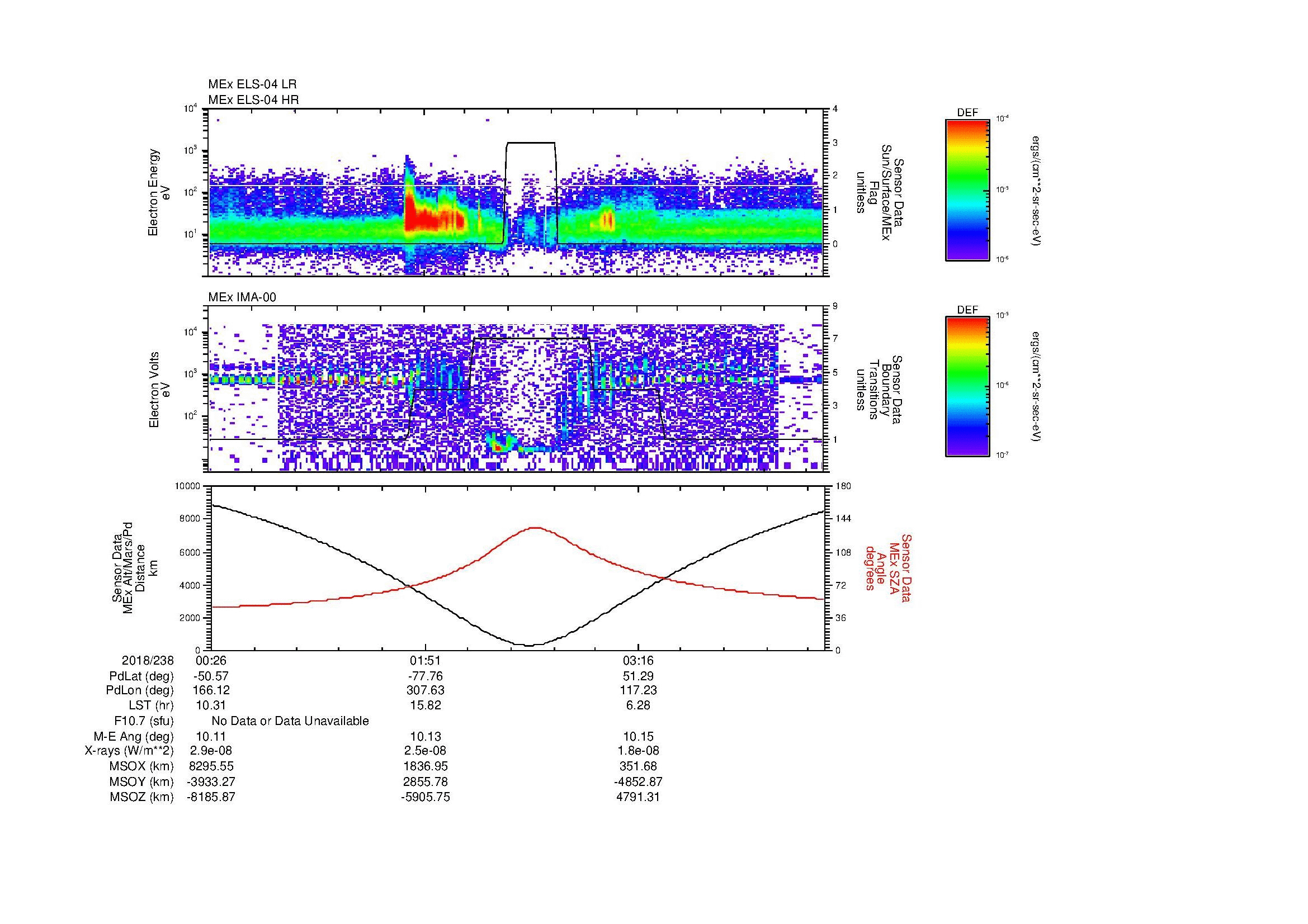Click the time tick label '03:16'
Viewport: 1308px width, 924px height.
638,661
